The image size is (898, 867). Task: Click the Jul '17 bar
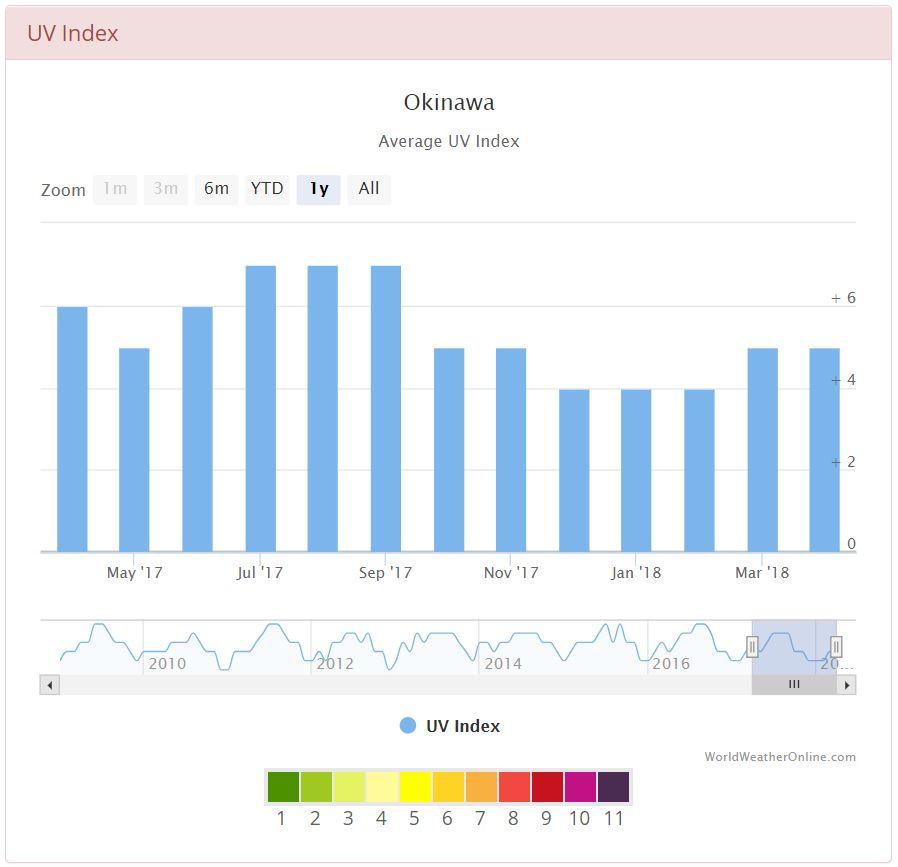[261, 409]
